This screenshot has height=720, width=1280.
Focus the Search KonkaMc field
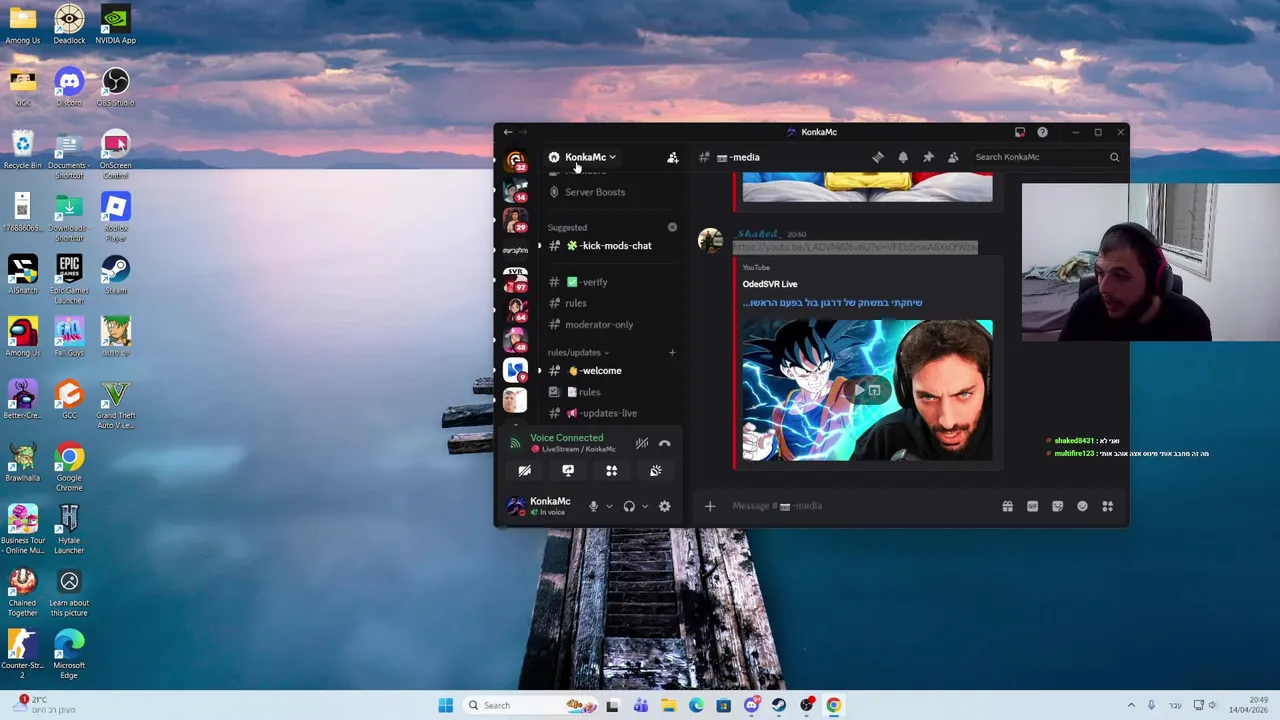(1047, 157)
